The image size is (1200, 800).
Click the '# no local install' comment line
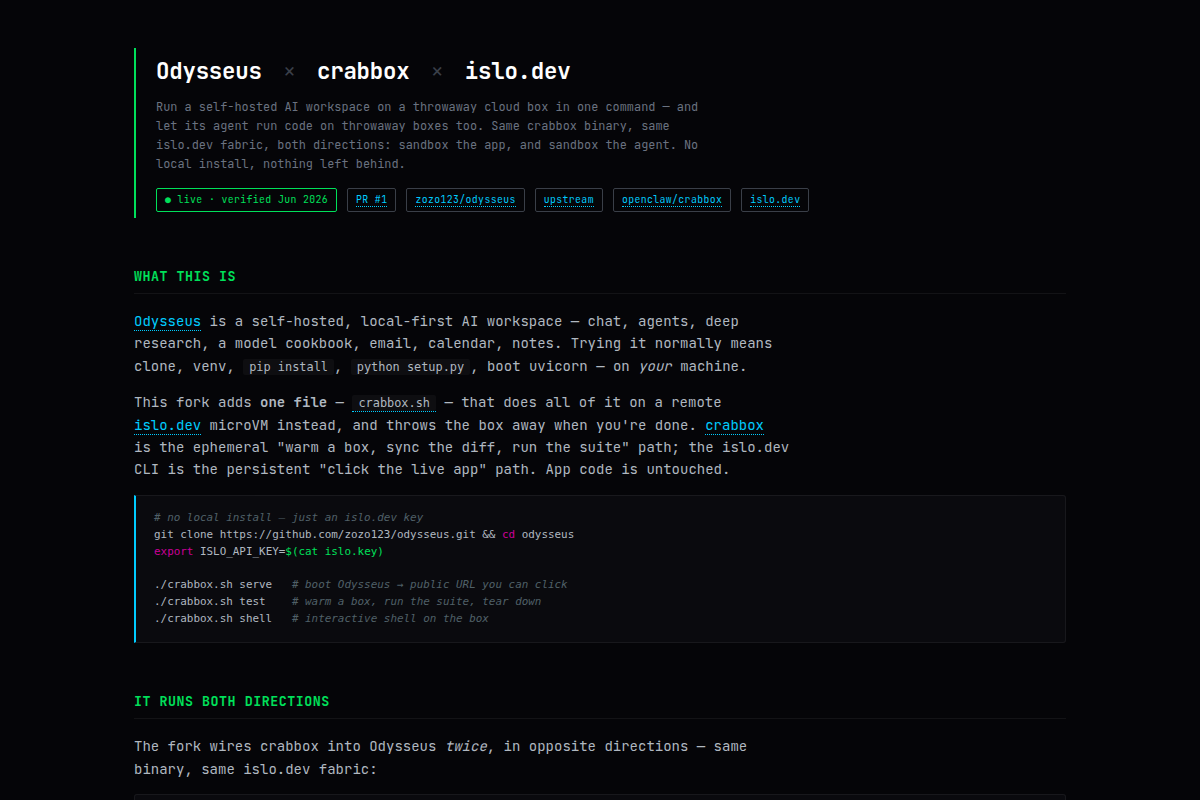pos(288,517)
